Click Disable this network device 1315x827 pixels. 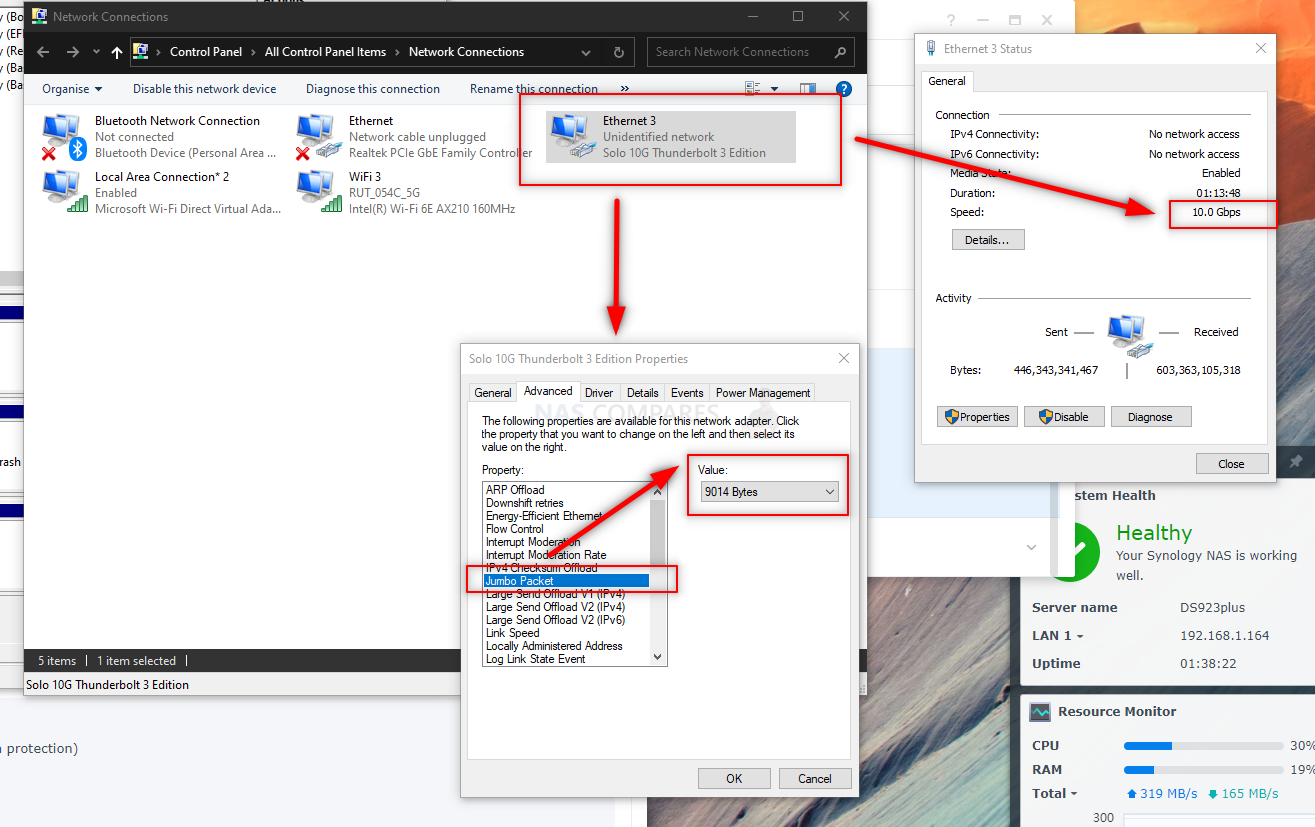coord(204,89)
